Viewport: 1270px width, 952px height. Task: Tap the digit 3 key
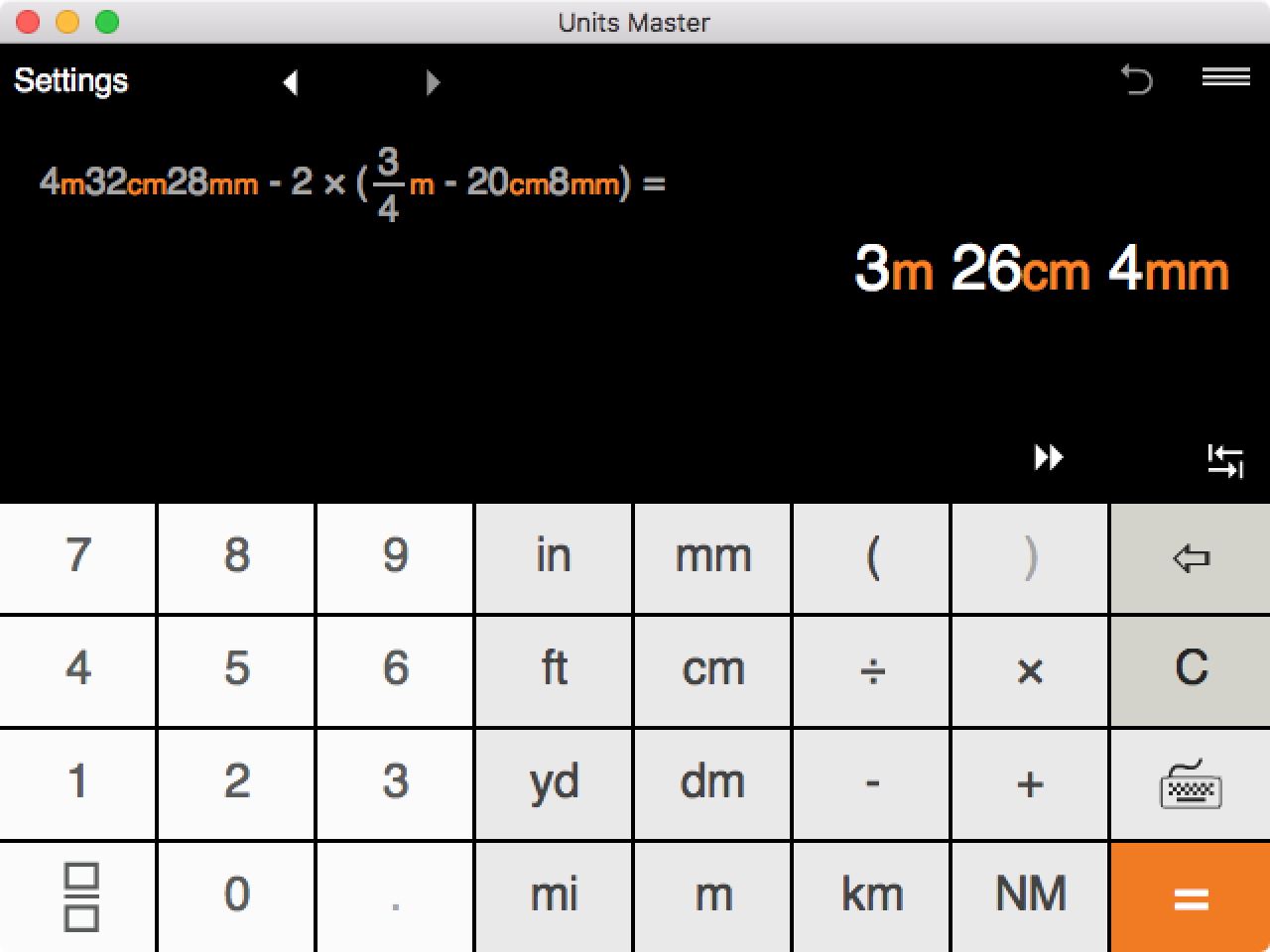click(x=395, y=784)
